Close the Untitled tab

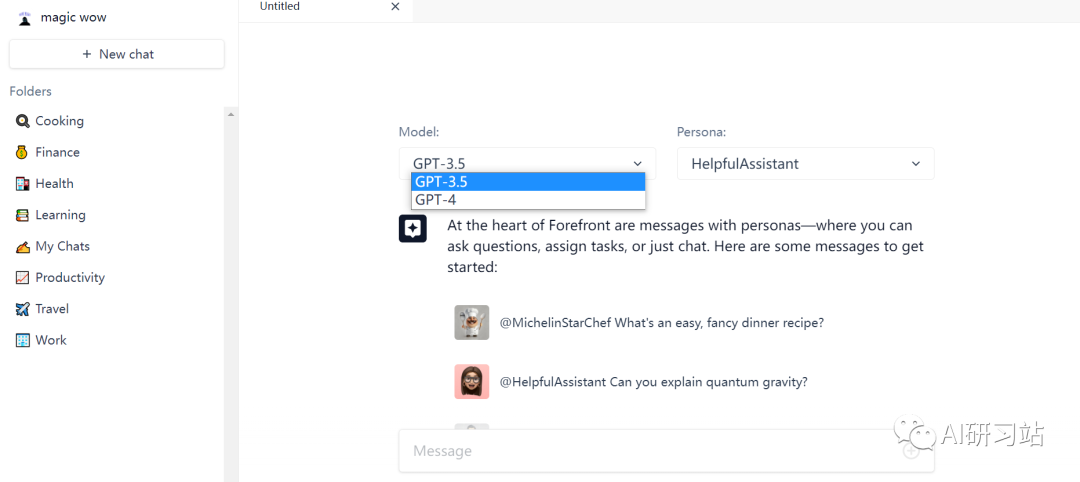point(395,7)
